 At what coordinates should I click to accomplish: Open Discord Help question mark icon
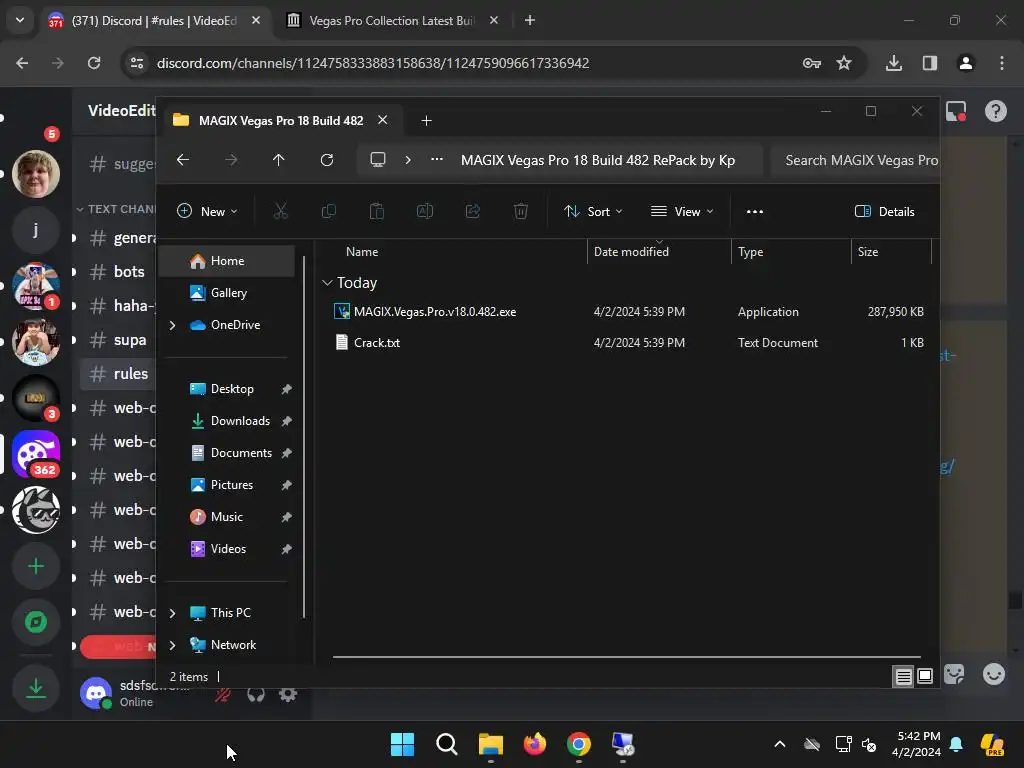[x=995, y=111]
